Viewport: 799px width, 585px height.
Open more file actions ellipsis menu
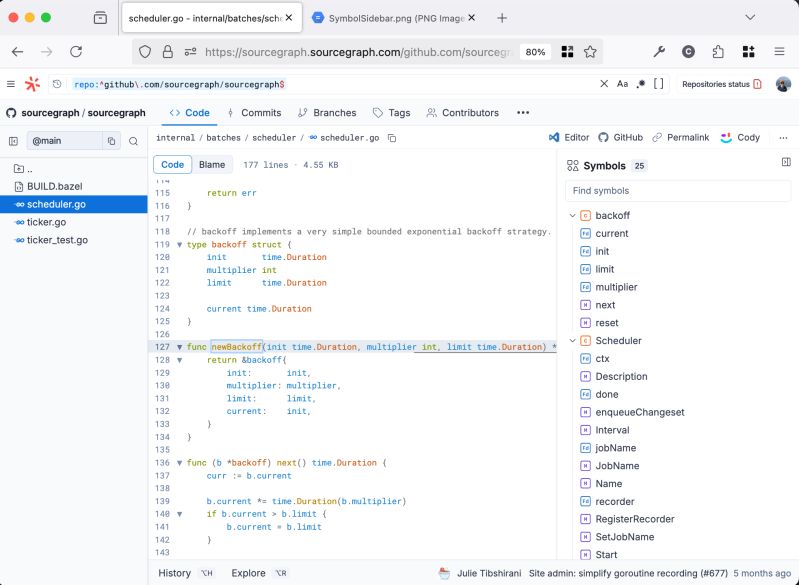[x=783, y=138]
